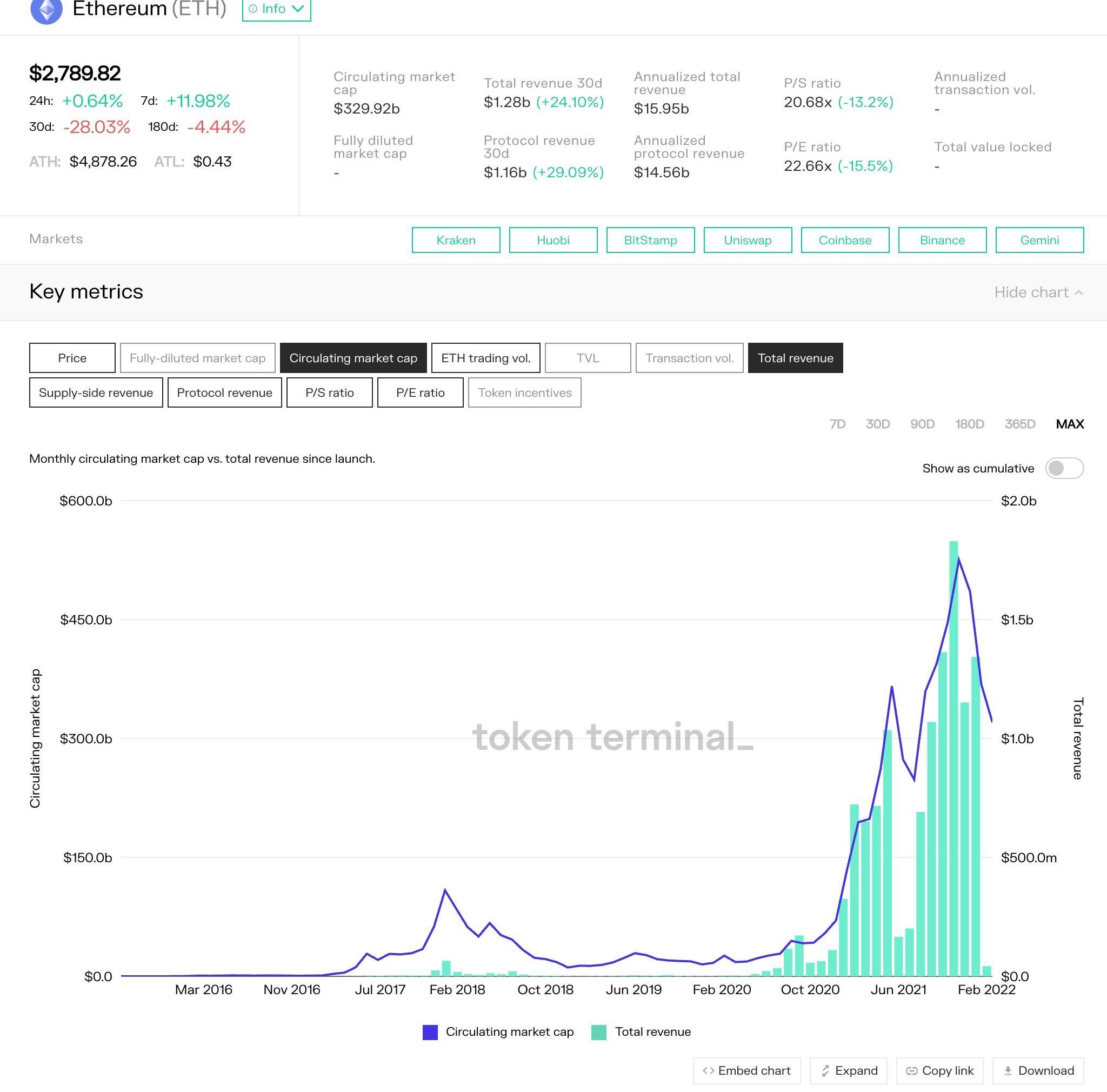Screen dimensions: 1107x1092
Task: Click the Mar 2016 axis label
Action: click(x=203, y=989)
